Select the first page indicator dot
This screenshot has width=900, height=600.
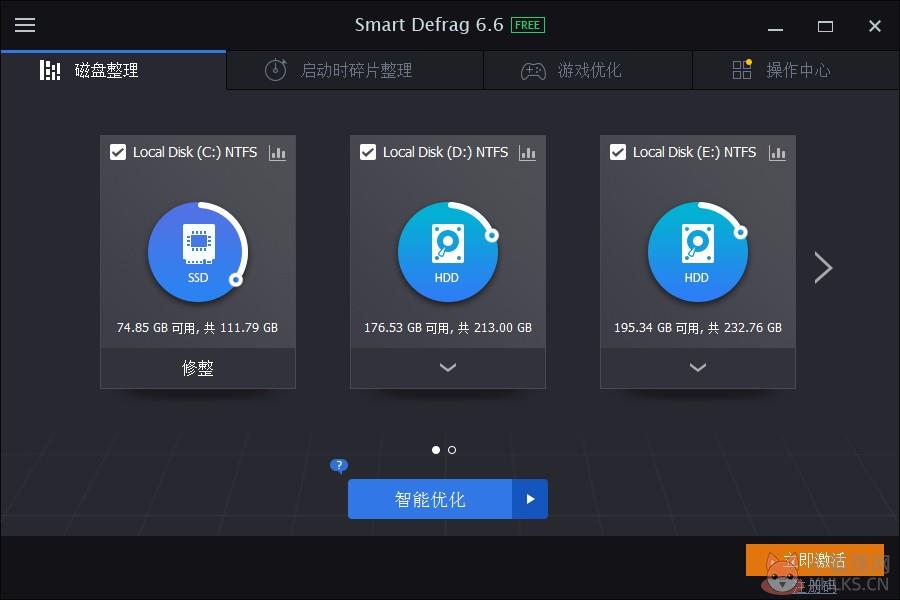point(436,450)
